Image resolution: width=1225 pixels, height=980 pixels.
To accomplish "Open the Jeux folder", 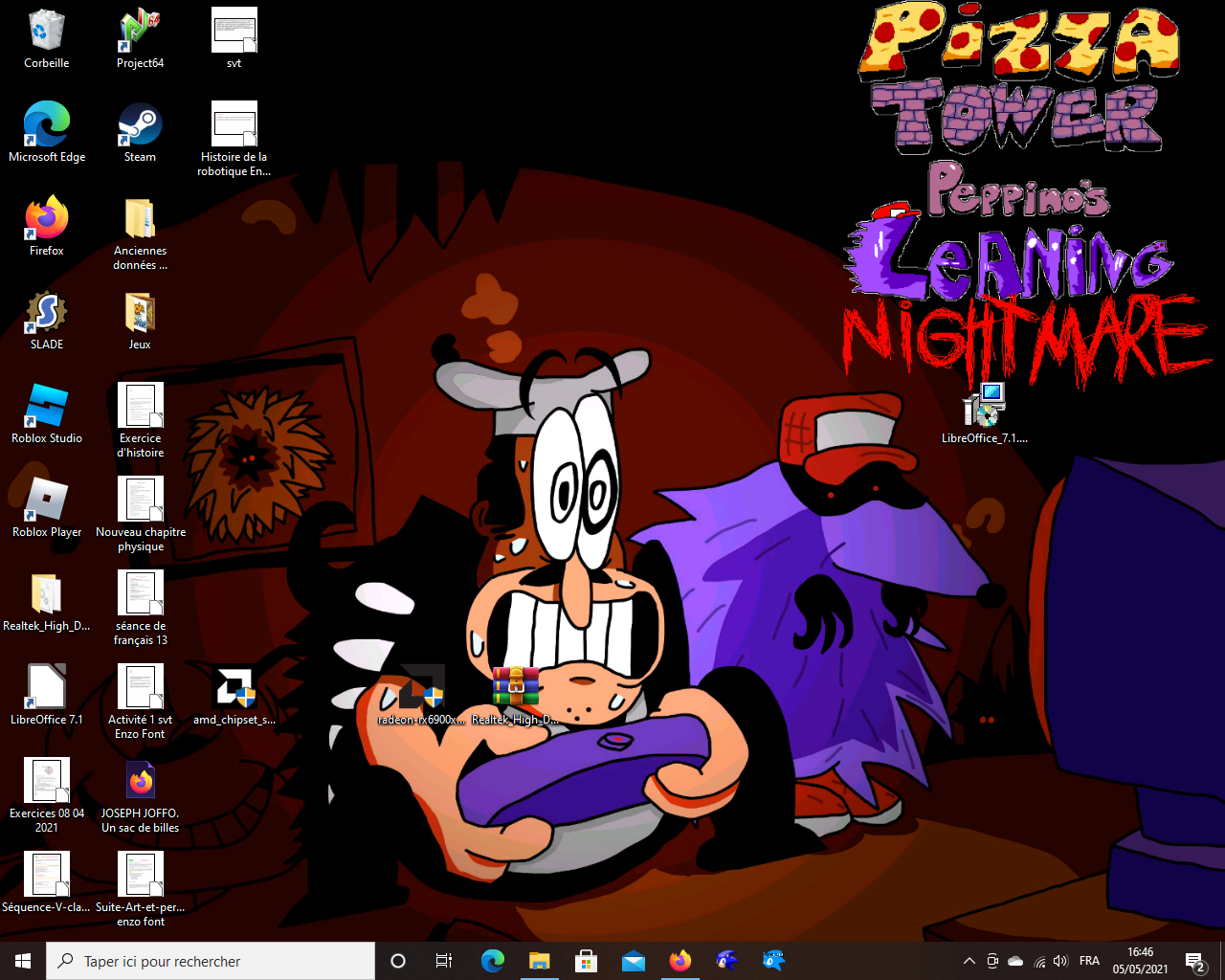I will point(140,320).
